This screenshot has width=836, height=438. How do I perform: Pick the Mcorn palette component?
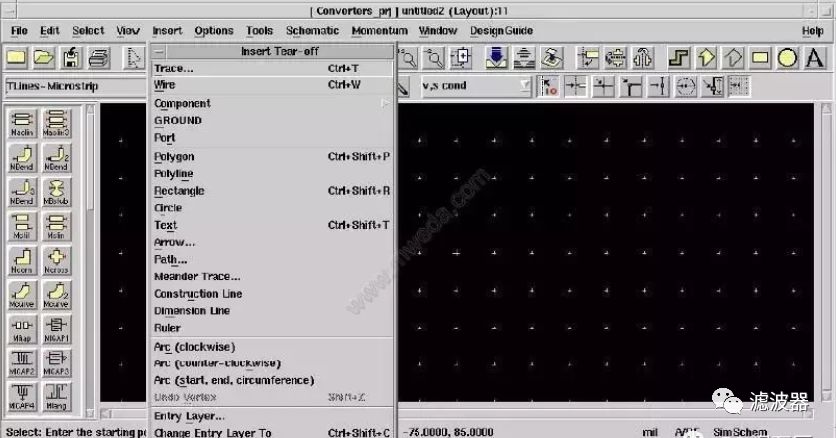click(22, 261)
